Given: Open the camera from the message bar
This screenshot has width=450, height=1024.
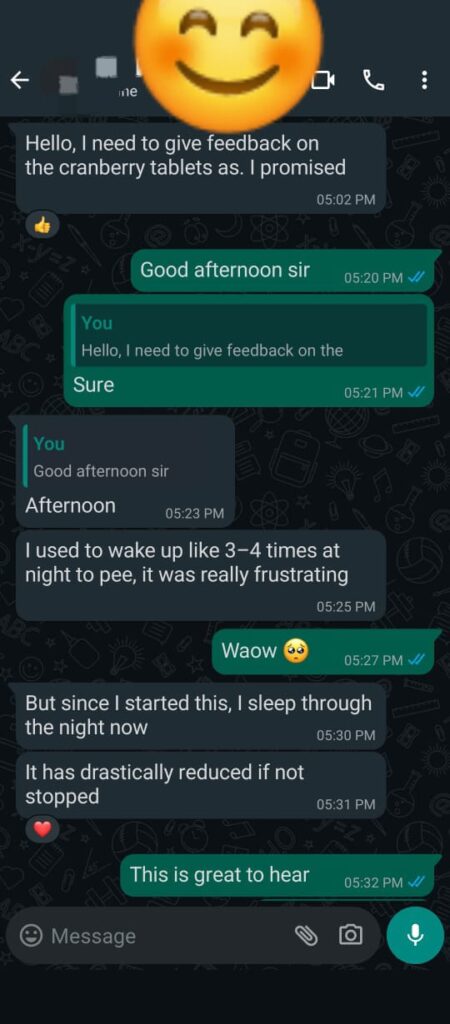Looking at the screenshot, I should tap(350, 935).
